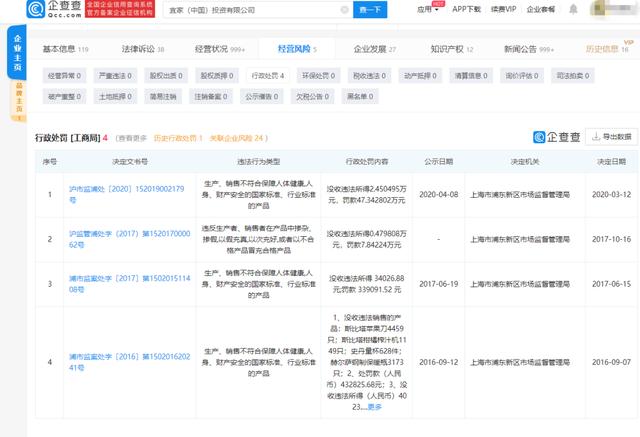The width and height of the screenshot is (640, 437).
Task: Expand the 应用 dropdown menu
Action: pyautogui.click(x=427, y=9)
